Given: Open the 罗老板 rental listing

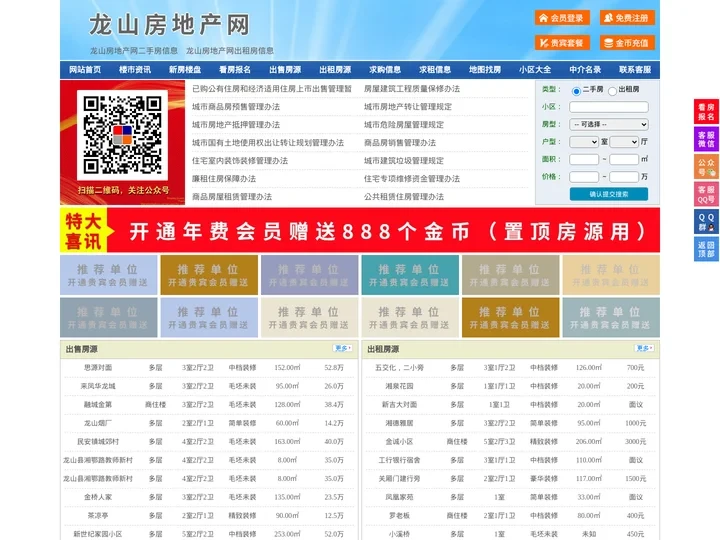Looking at the screenshot, I should [399, 516].
